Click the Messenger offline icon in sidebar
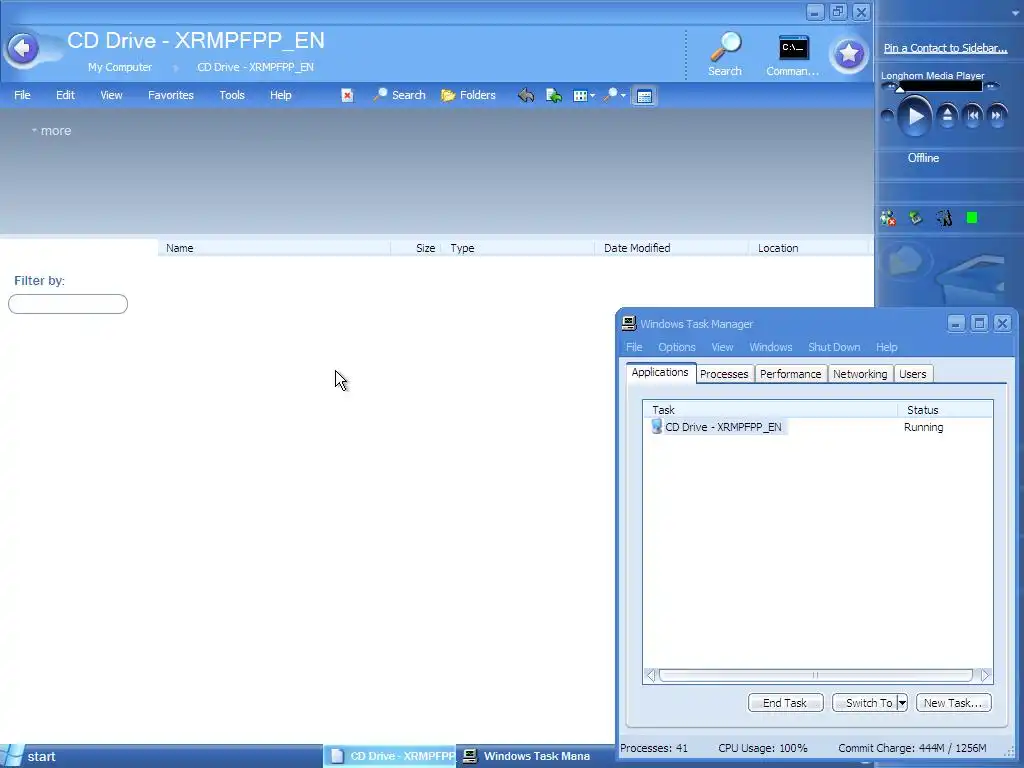 point(888,218)
